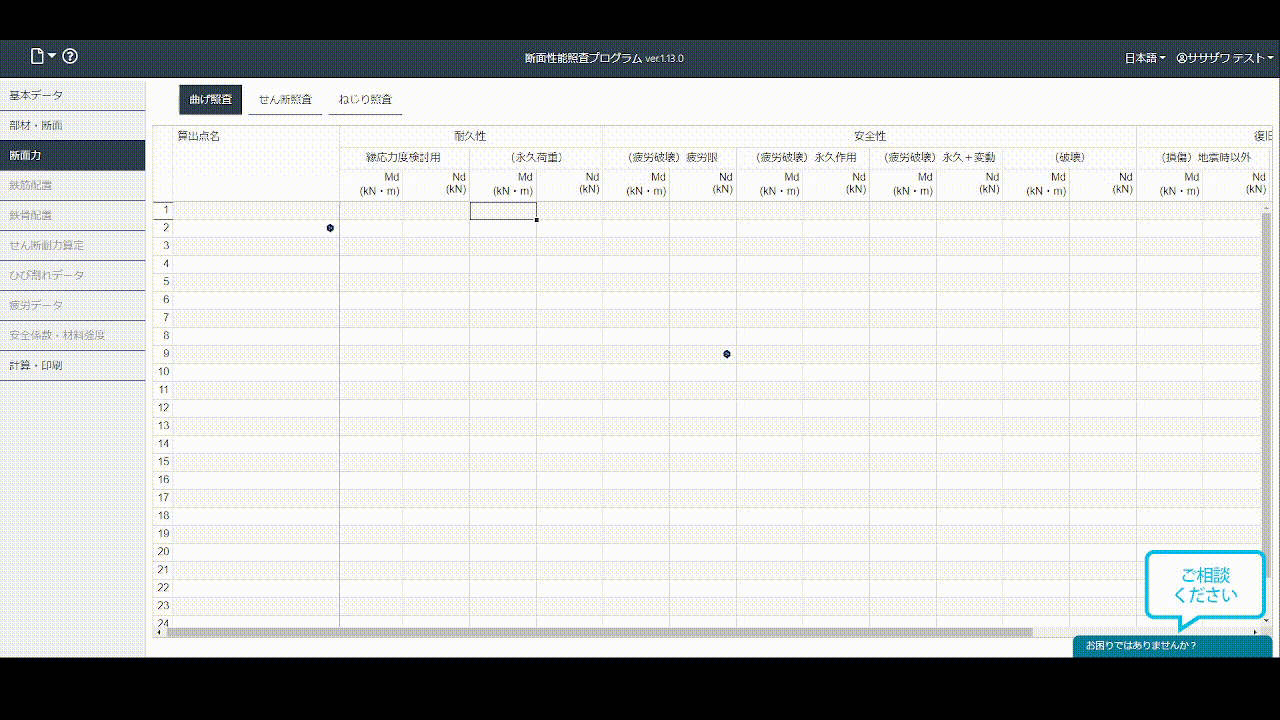
Task: Select the highlighted 永久荷重 Md cell in row 1
Action: click(x=503, y=211)
